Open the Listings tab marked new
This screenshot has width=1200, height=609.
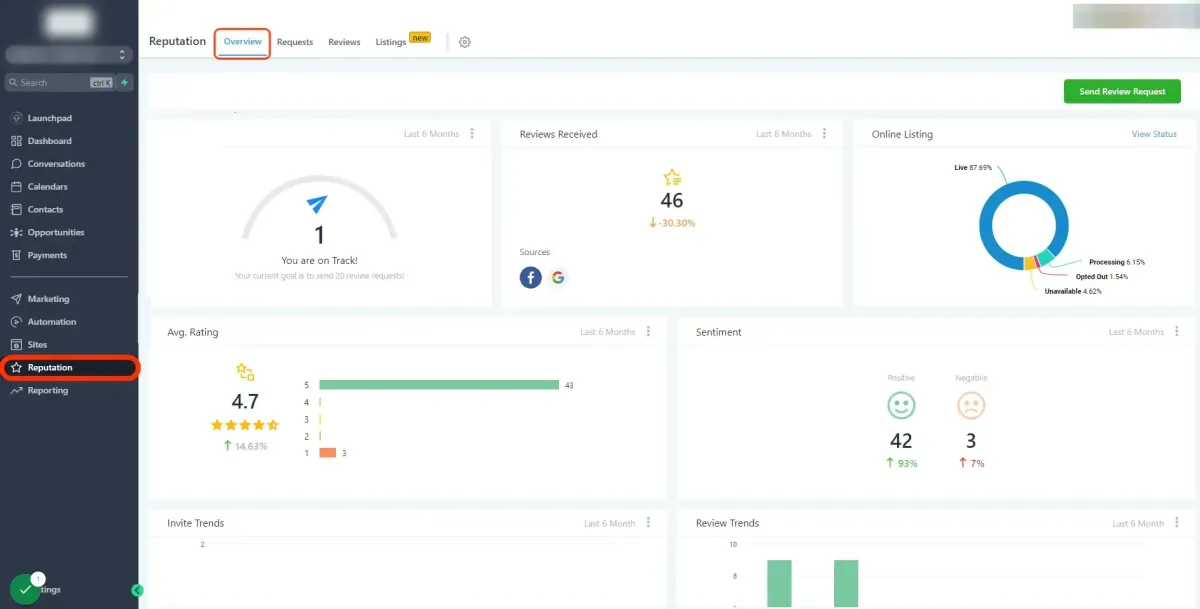(x=390, y=42)
